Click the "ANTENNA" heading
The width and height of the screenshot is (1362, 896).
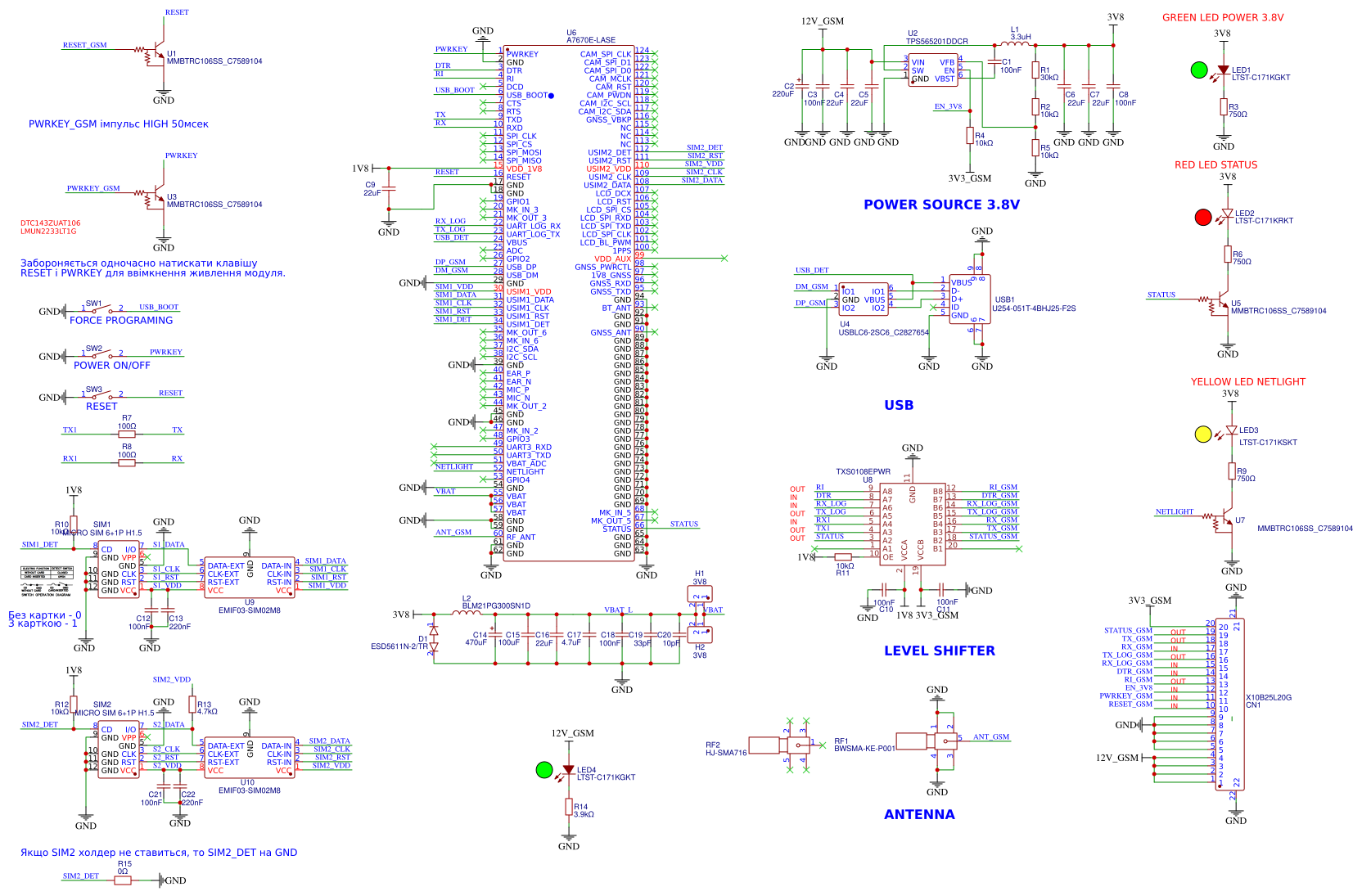[919, 814]
